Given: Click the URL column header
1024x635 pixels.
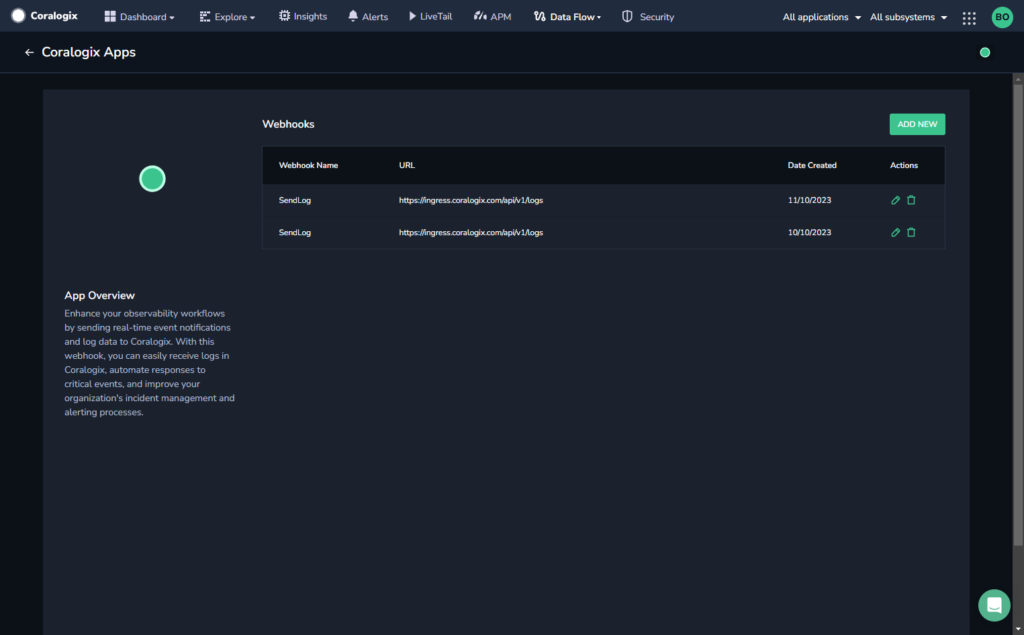Looking at the screenshot, I should click(407, 165).
